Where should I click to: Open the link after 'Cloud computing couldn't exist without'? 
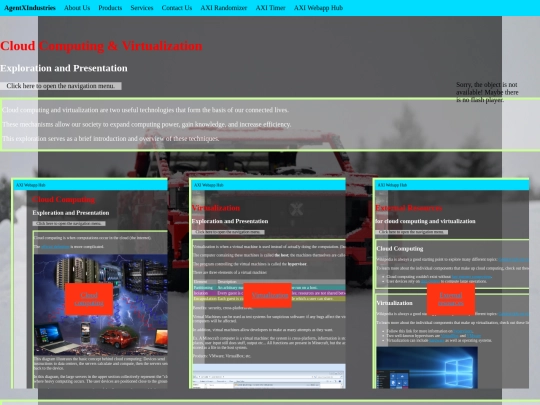tap(471, 277)
